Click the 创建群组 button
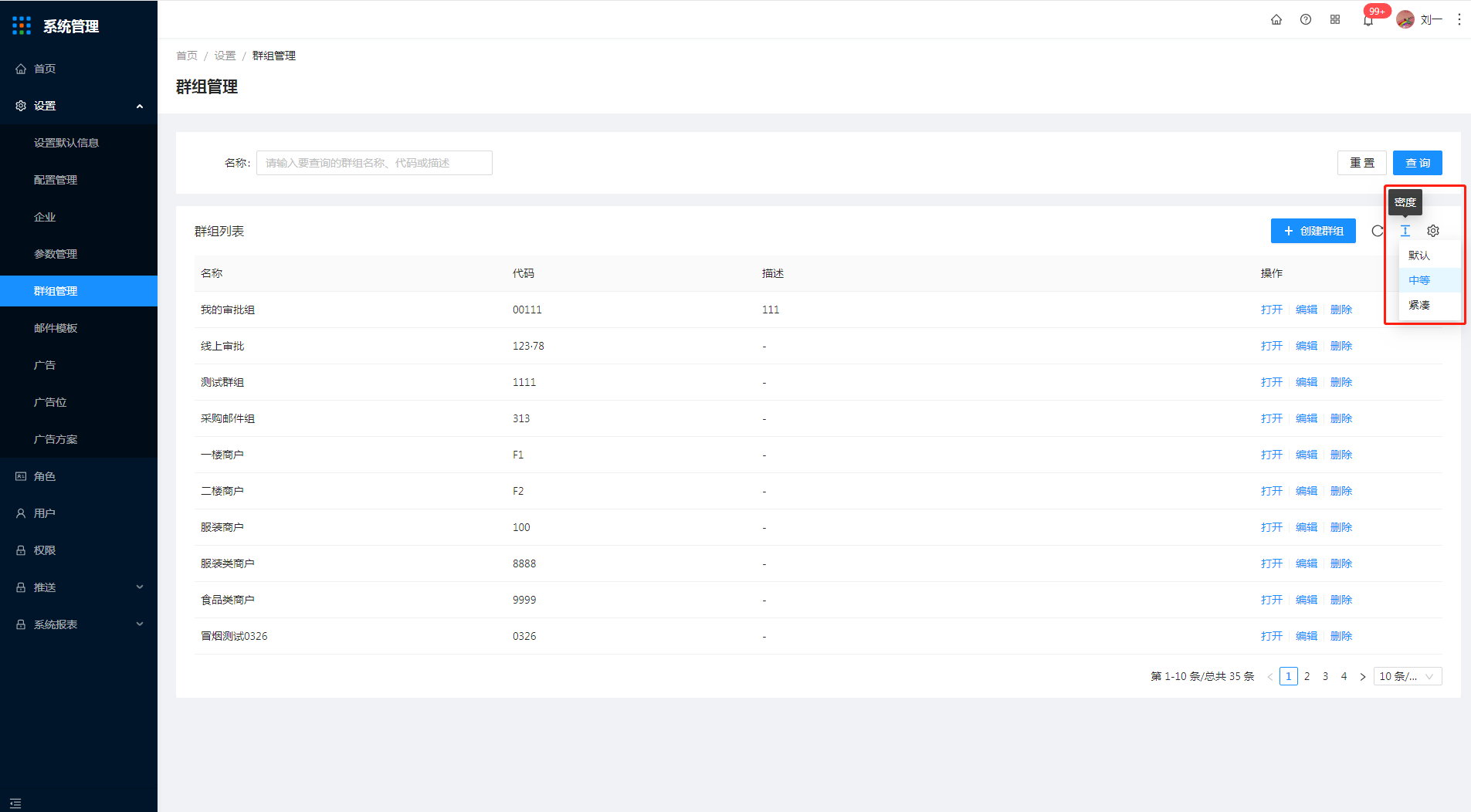1471x812 pixels. click(x=1313, y=231)
